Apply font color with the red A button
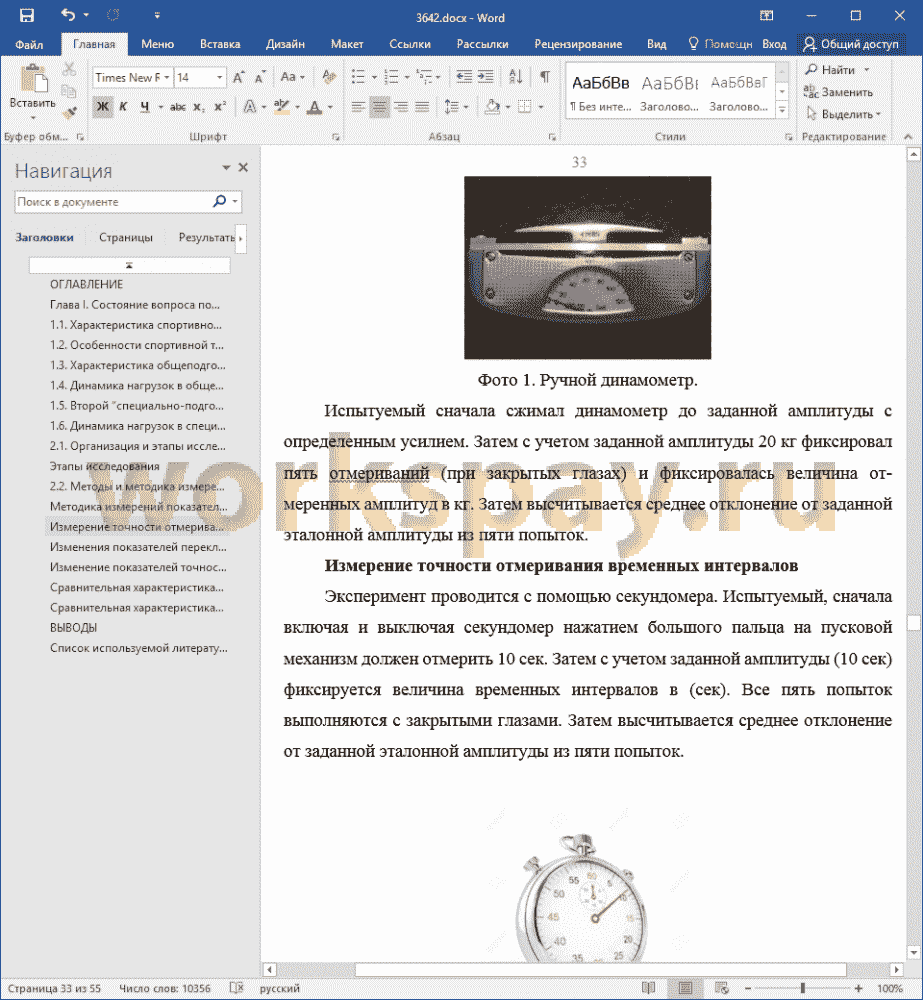 pyautogui.click(x=314, y=107)
